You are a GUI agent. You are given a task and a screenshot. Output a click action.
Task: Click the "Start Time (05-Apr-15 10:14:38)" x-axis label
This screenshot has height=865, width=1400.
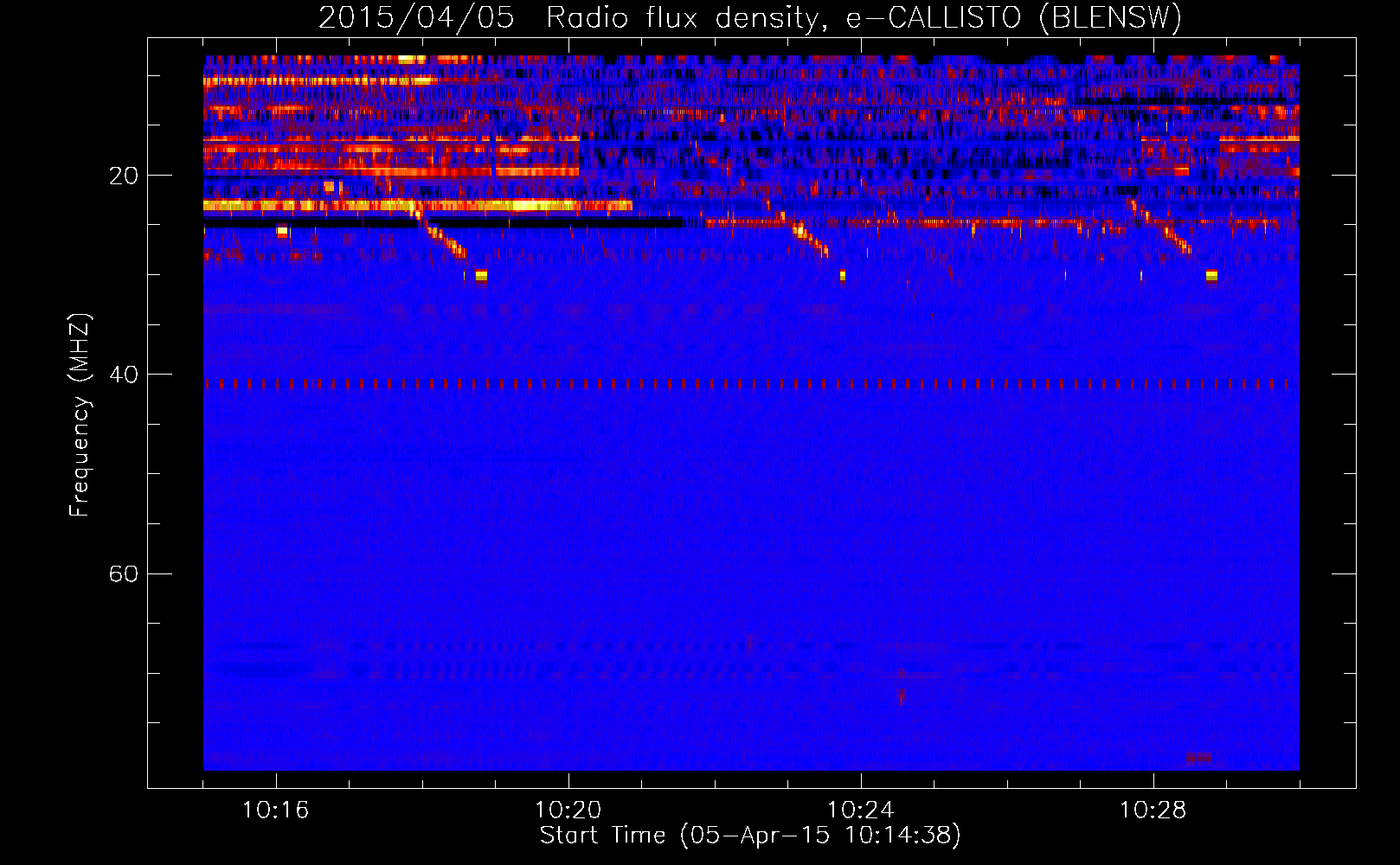point(750,836)
